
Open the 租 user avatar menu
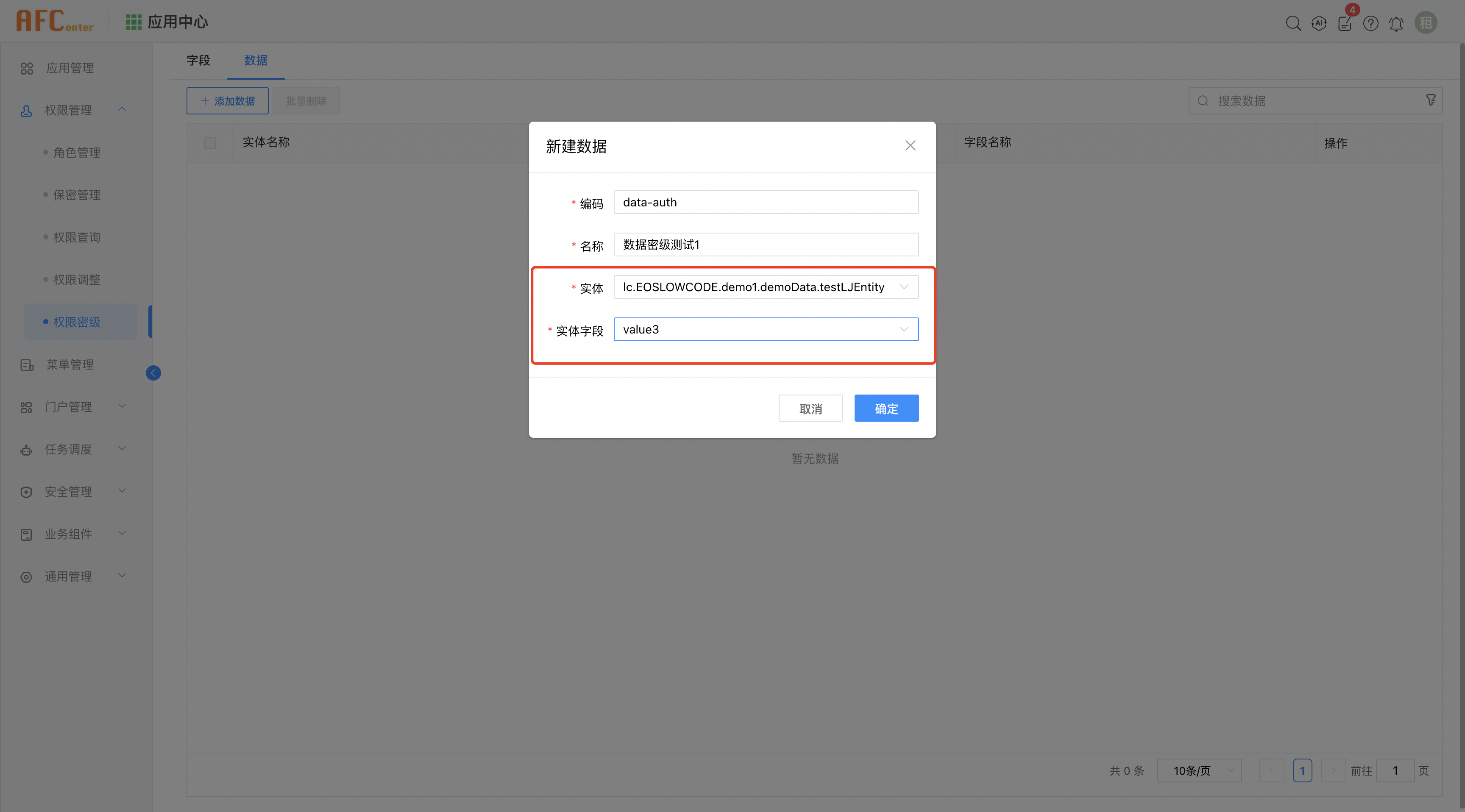click(1426, 23)
